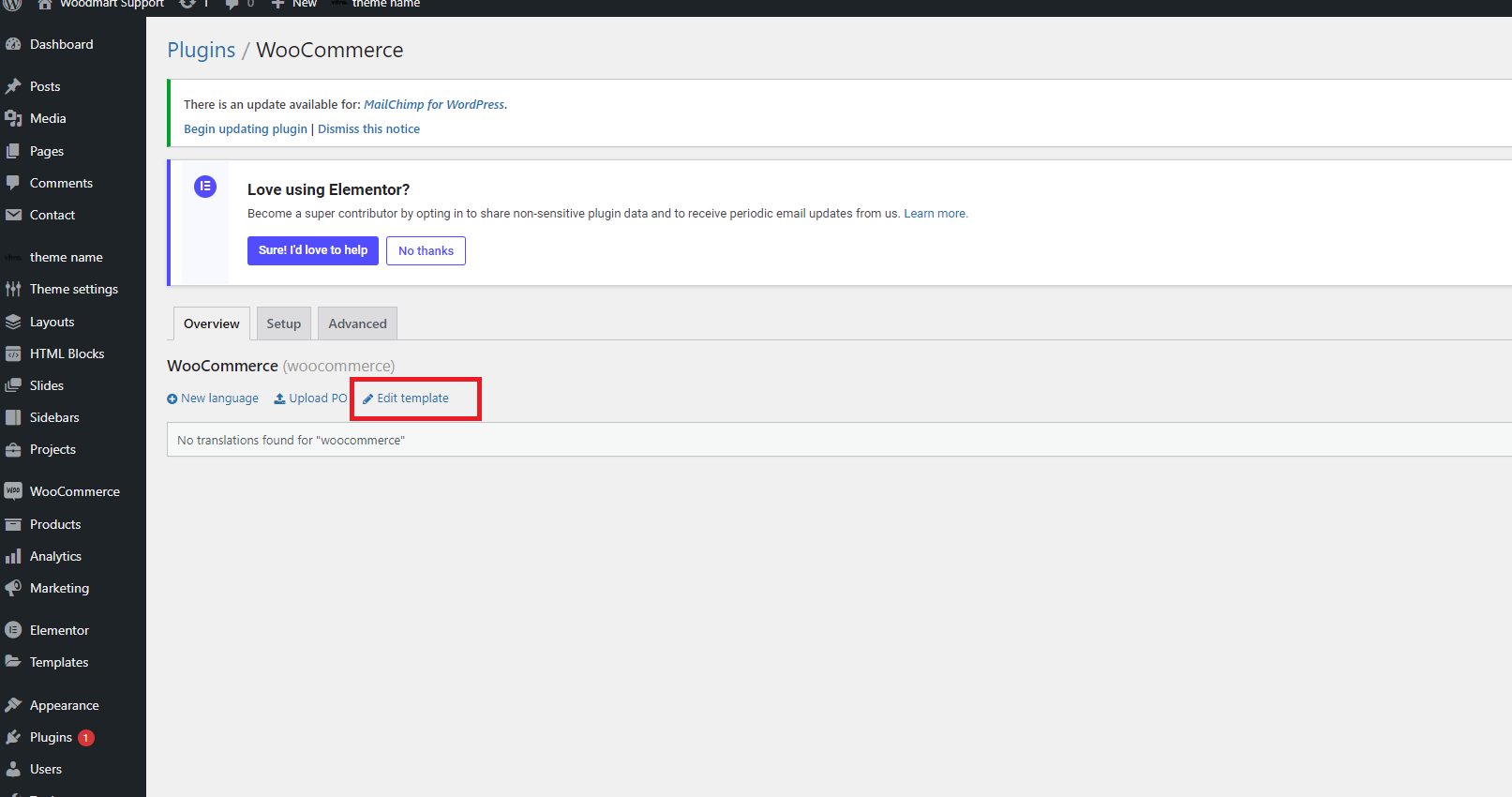Click the Learn more link

[x=936, y=214]
